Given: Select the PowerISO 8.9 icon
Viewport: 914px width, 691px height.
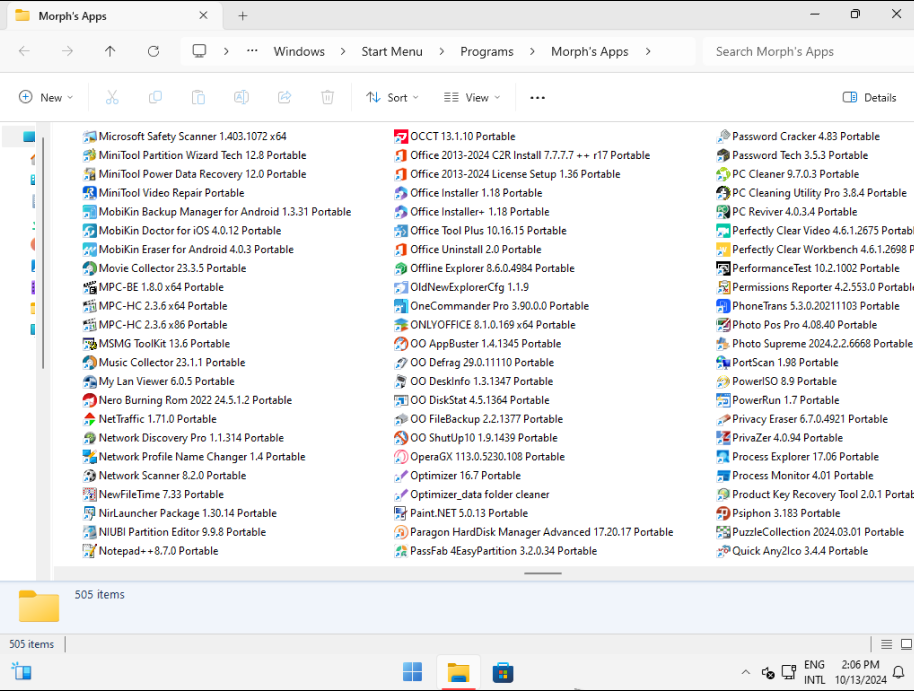Looking at the screenshot, I should click(x=723, y=381).
